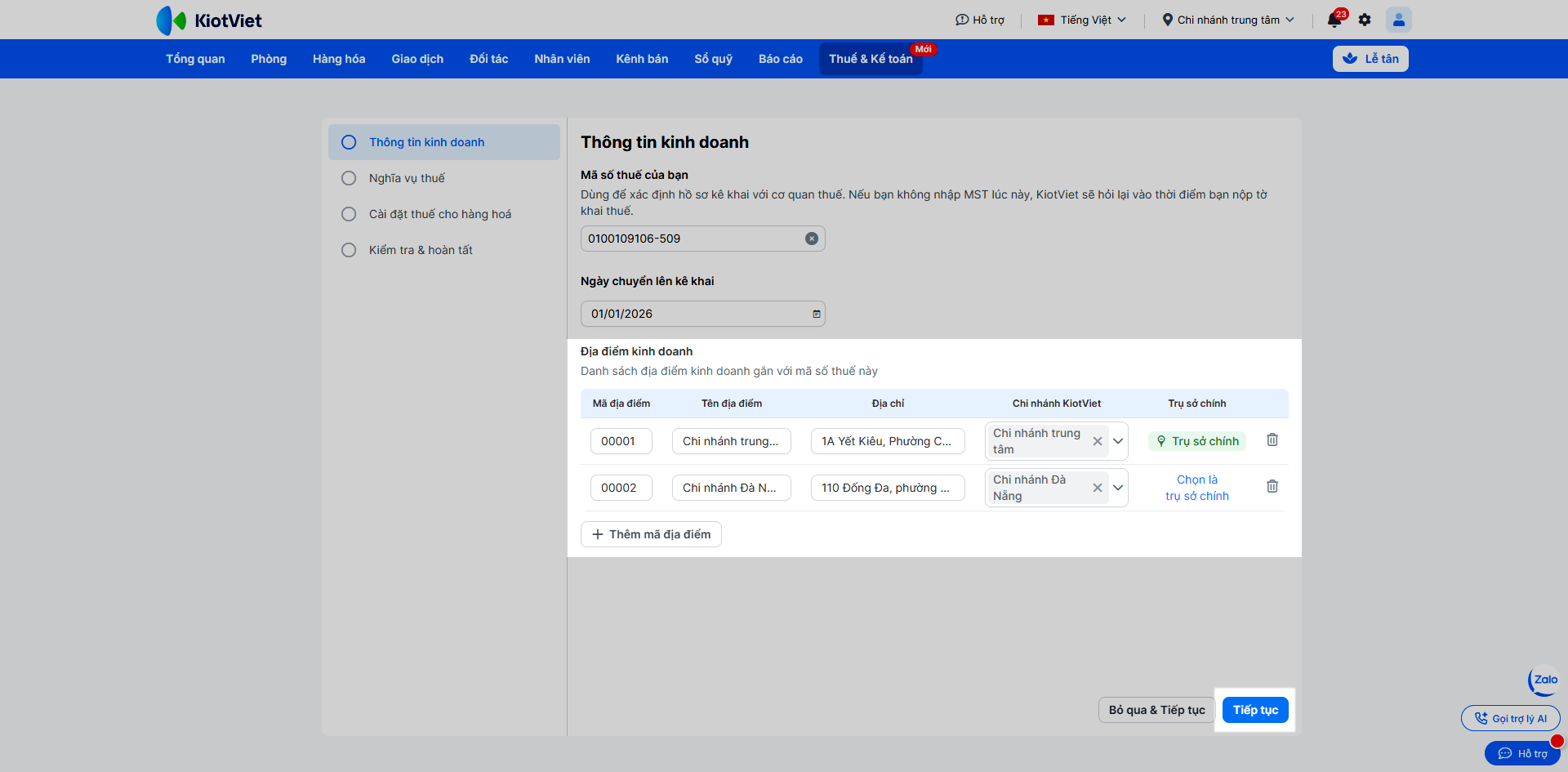Open the Hàng hóa menu
This screenshot has width=1568, height=772.
[339, 59]
